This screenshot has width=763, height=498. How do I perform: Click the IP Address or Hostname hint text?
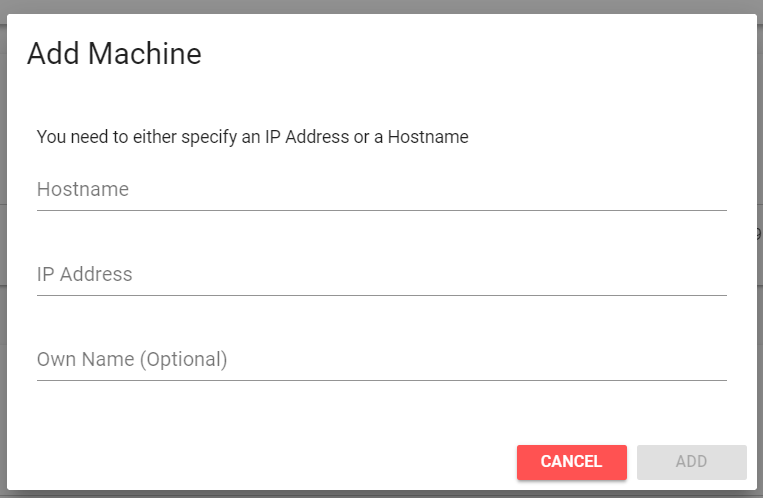click(x=252, y=137)
